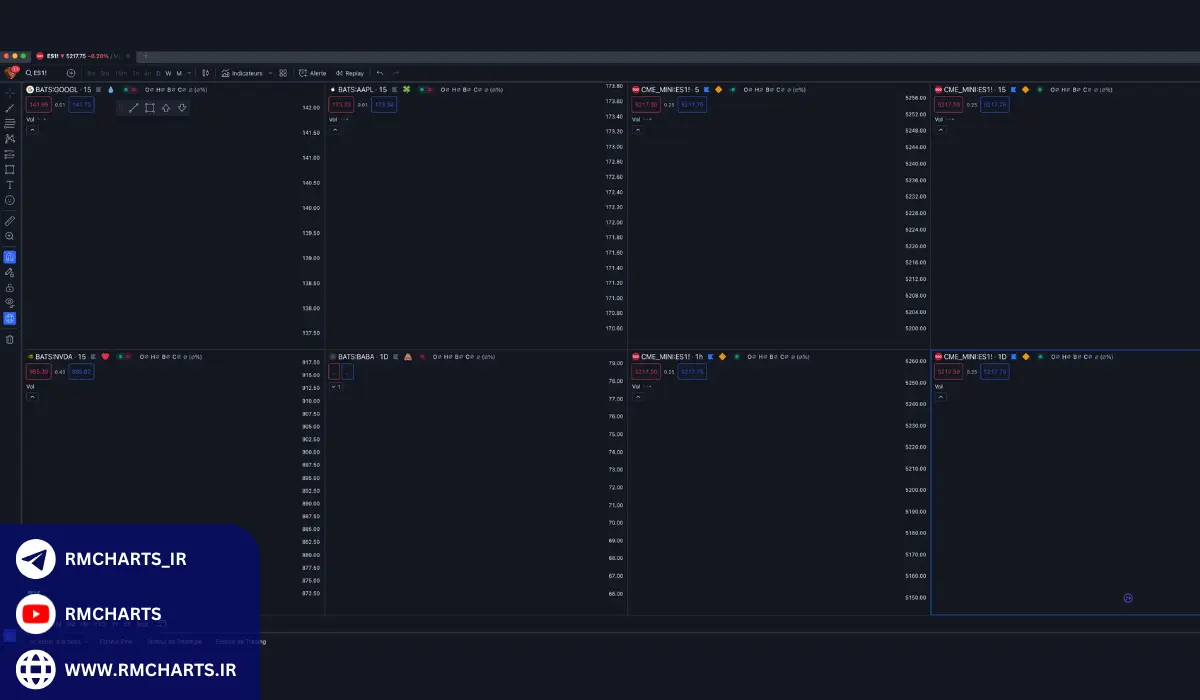Select the Trend Line drawing tool in sidebar
This screenshot has height=700, width=1200.
(x=10, y=107)
